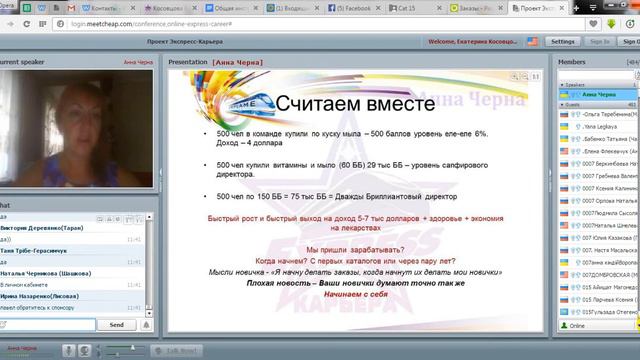Click Анна Черна name in Presentation header
640x360 pixels.
[237, 62]
